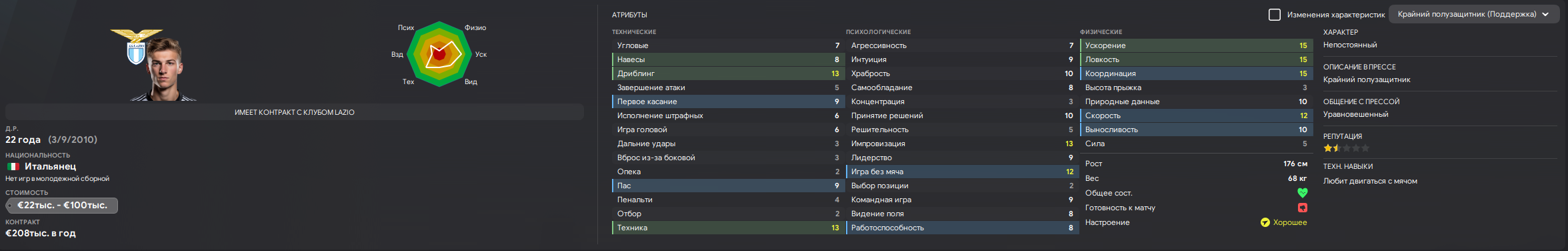Click the Italian flag icon
Image resolution: width=1568 pixels, height=251 pixels.
(13, 166)
